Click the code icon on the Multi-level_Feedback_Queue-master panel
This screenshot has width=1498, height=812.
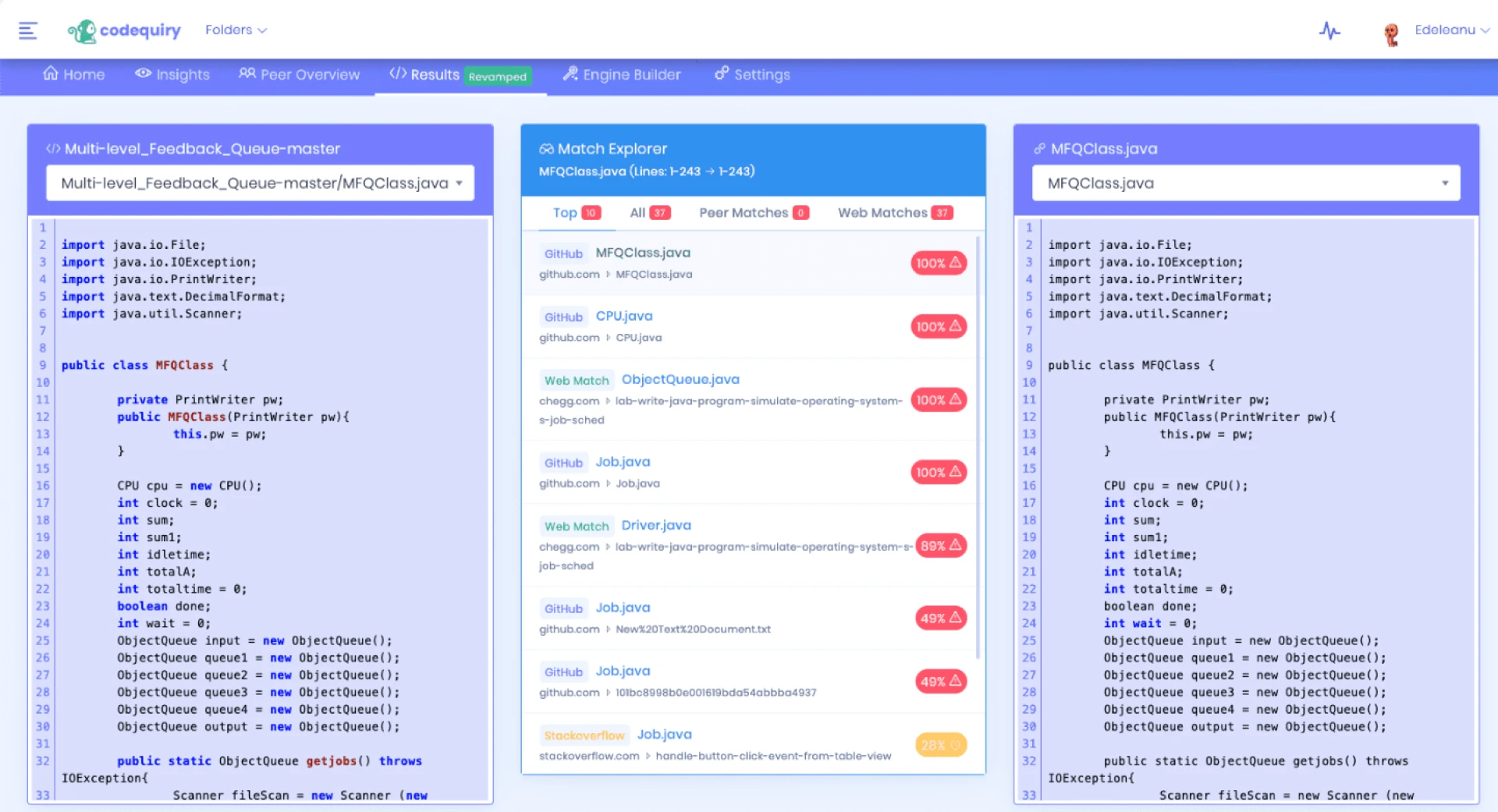coord(54,147)
